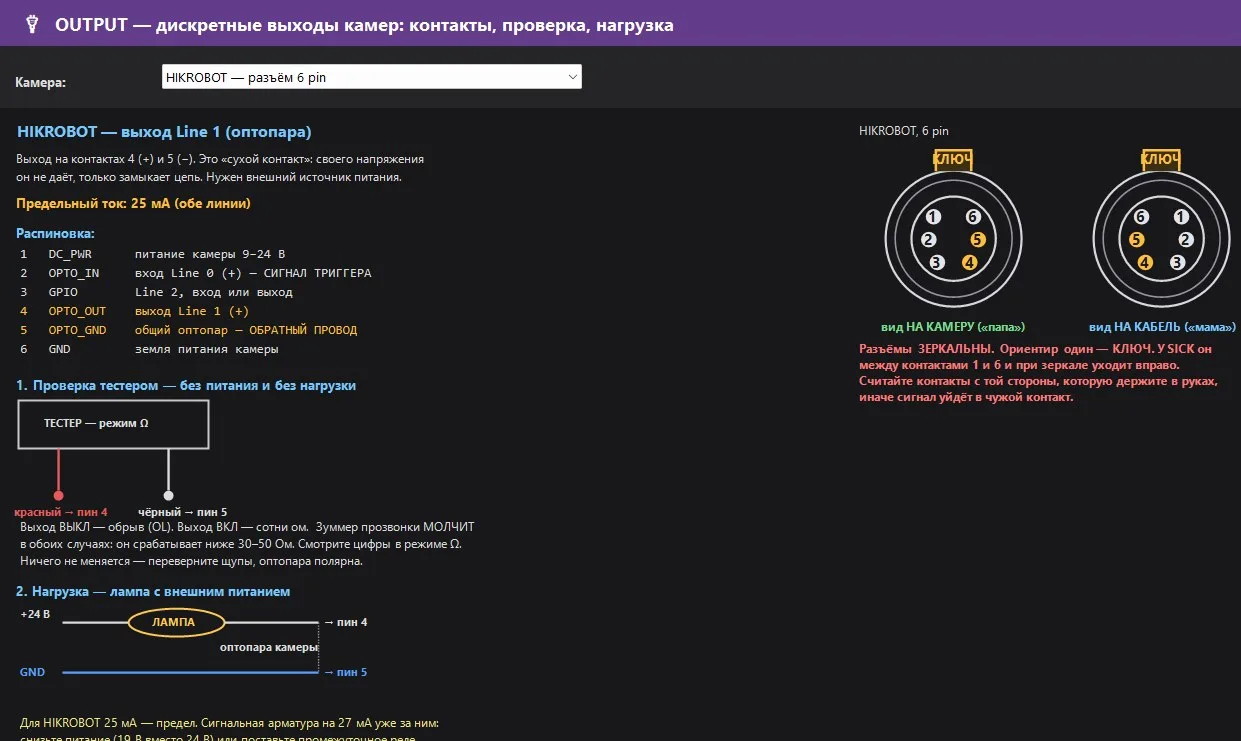Click label 'чёрный → пин 5'
Image resolution: width=1241 pixels, height=741 pixels.
(182, 512)
